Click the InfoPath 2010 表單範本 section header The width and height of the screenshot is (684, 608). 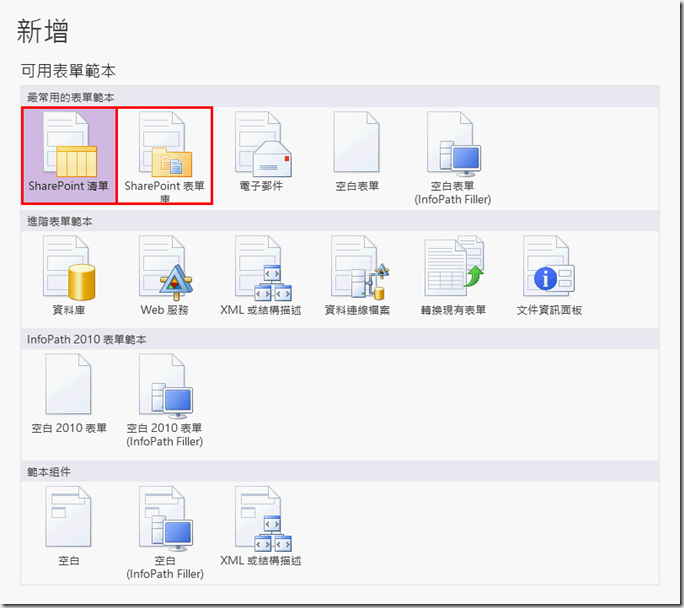pos(87,339)
